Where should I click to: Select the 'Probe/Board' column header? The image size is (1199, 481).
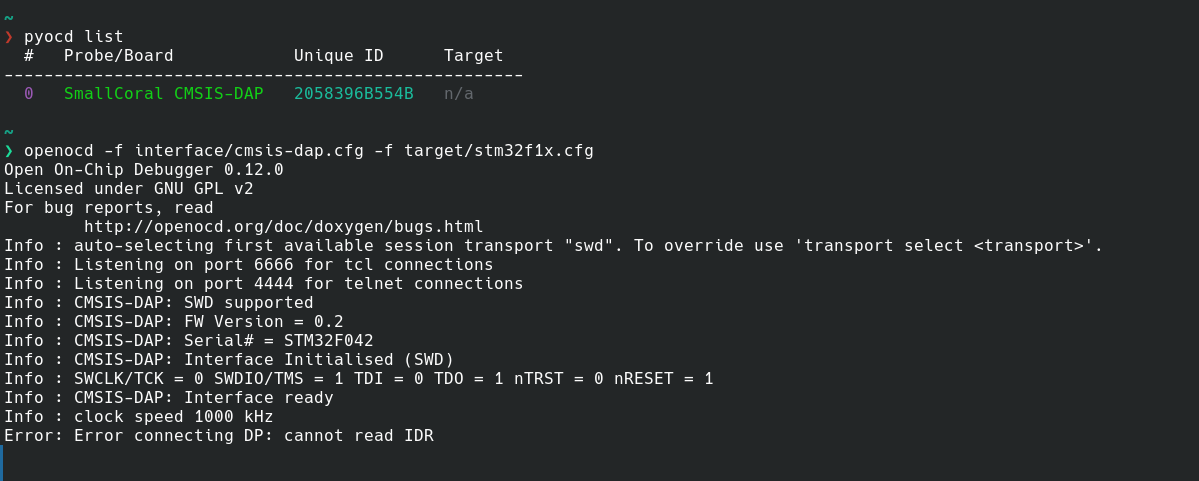point(118,56)
